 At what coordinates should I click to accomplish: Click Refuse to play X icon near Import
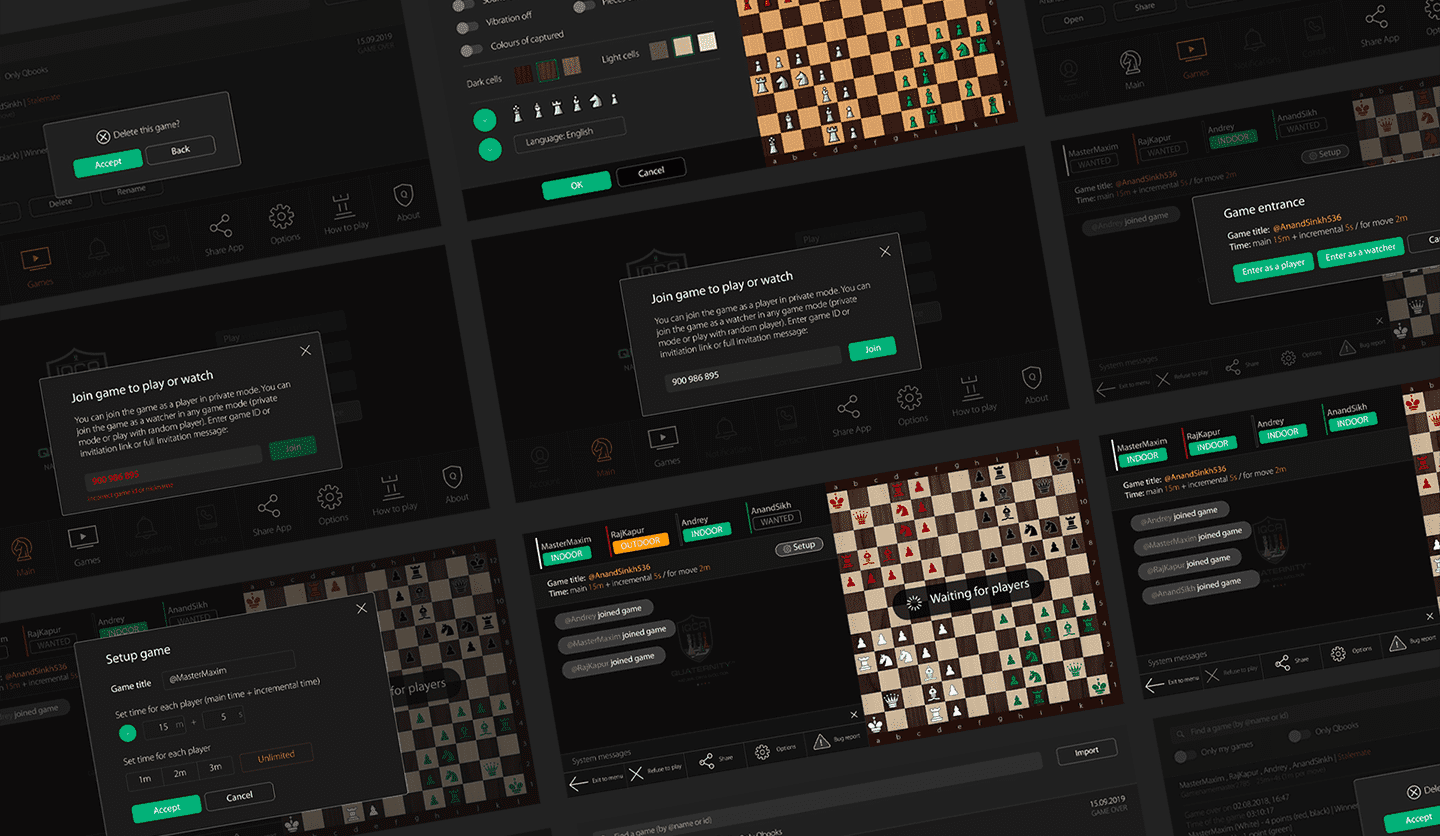pyautogui.click(x=636, y=774)
